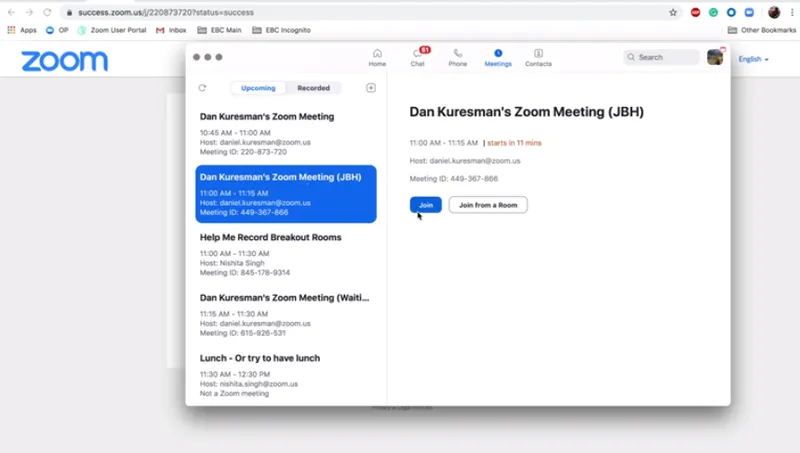Image resolution: width=800 pixels, height=453 pixels.
Task: Switch to the Upcoming tab
Action: [258, 88]
